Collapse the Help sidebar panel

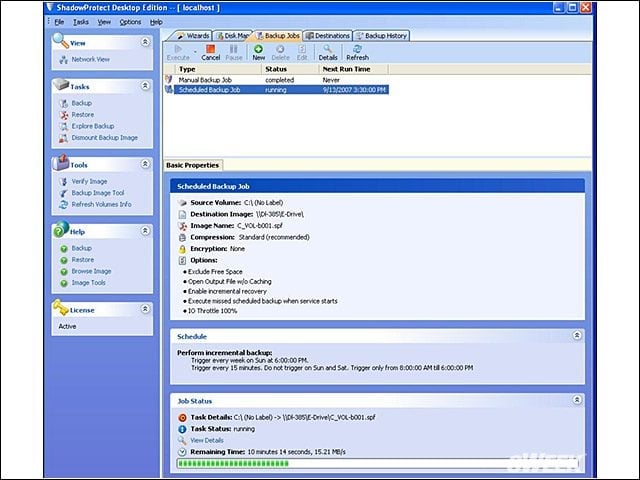point(145,231)
